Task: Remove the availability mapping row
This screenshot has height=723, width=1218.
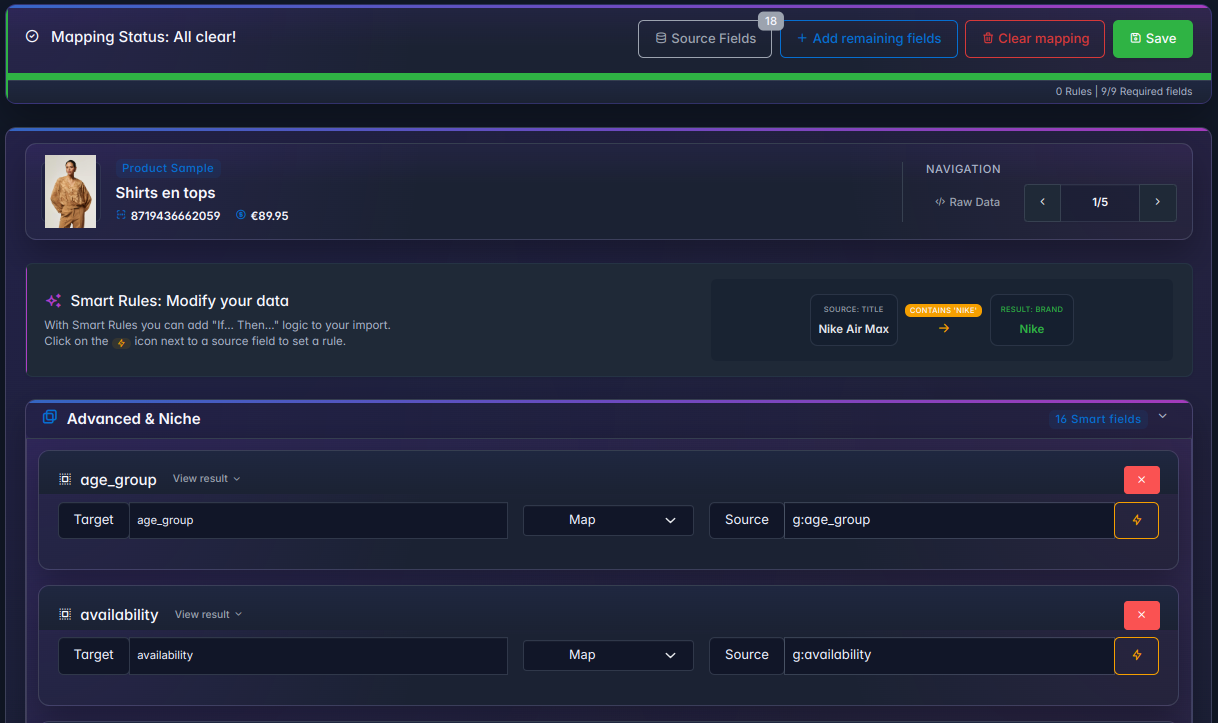Action: 1141,615
